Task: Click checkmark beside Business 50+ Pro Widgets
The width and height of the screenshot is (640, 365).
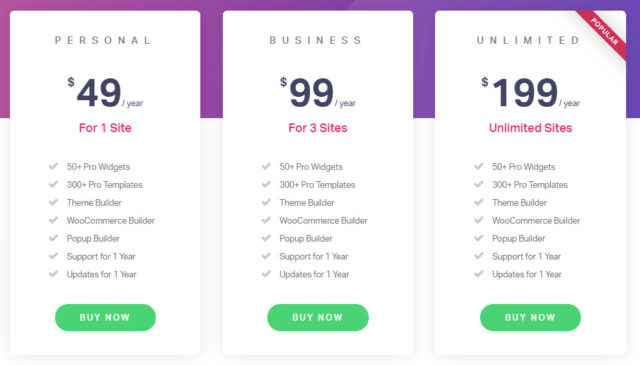Action: click(266, 166)
